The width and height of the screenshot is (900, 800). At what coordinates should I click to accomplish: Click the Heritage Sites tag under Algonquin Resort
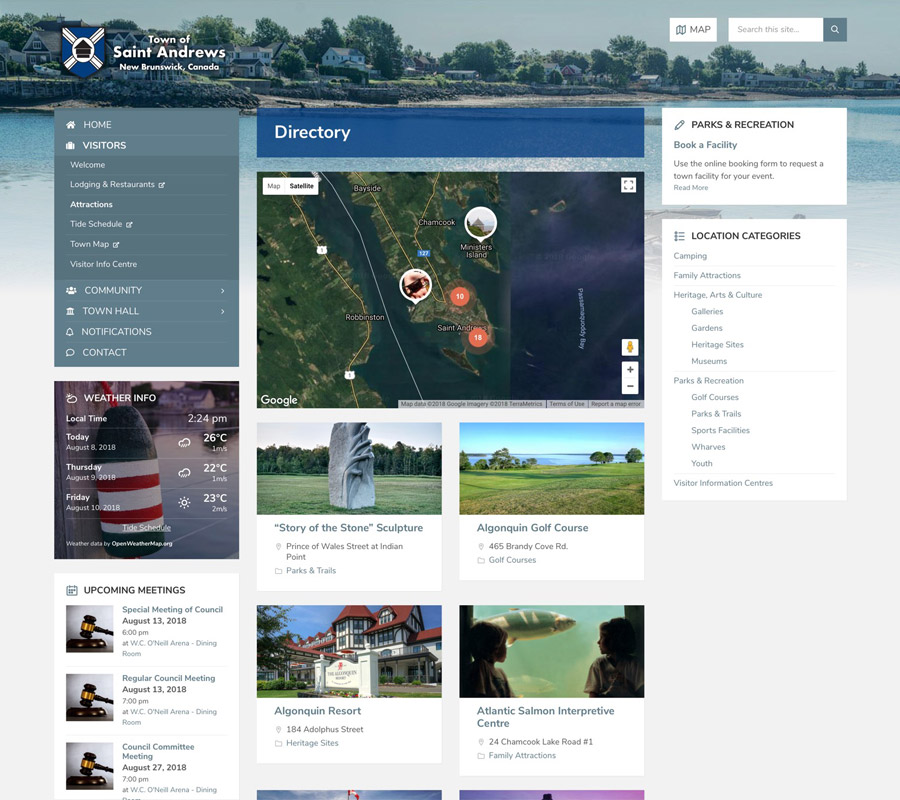tap(312, 743)
